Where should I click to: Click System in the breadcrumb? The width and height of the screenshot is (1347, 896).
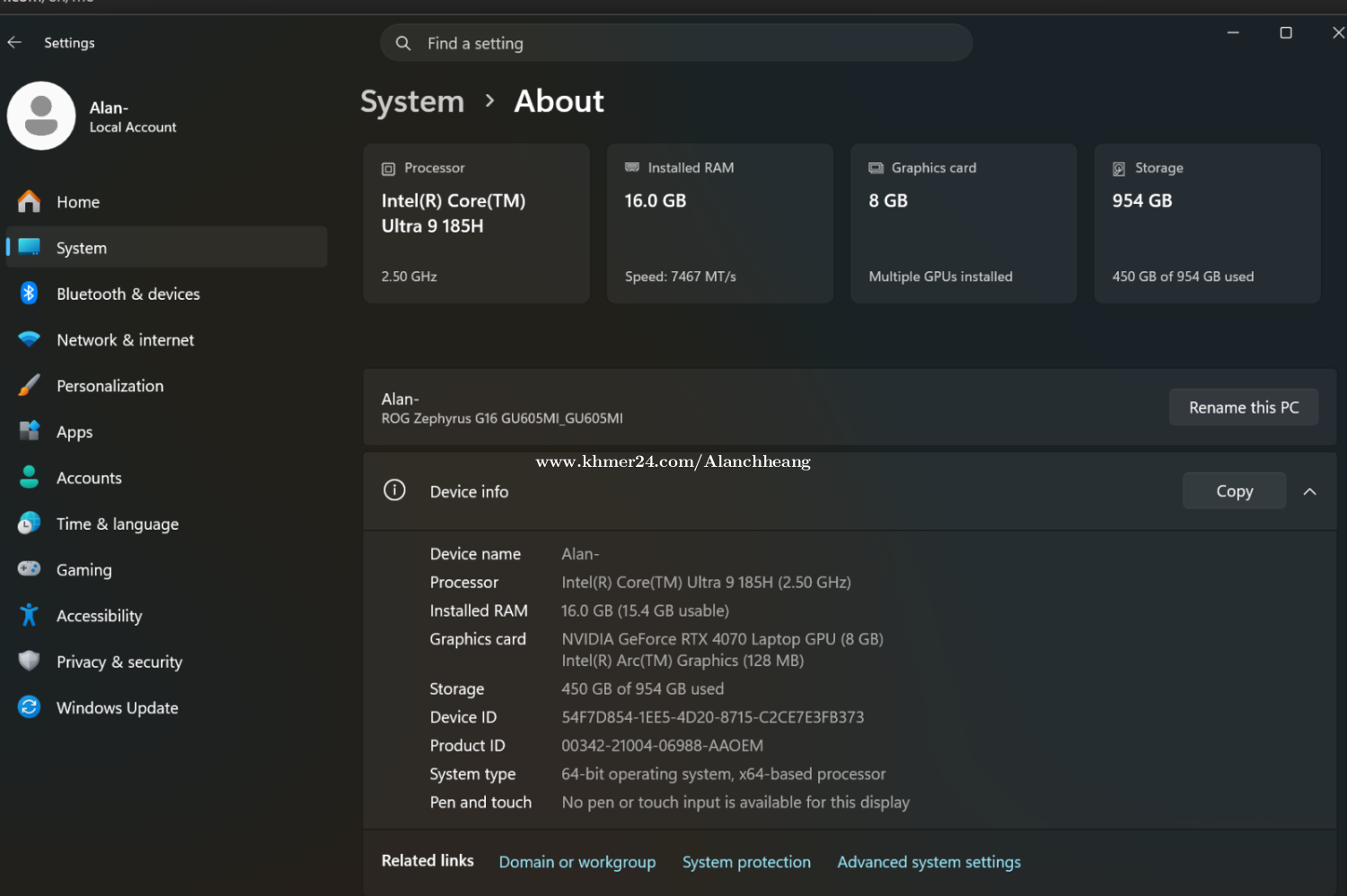(412, 101)
